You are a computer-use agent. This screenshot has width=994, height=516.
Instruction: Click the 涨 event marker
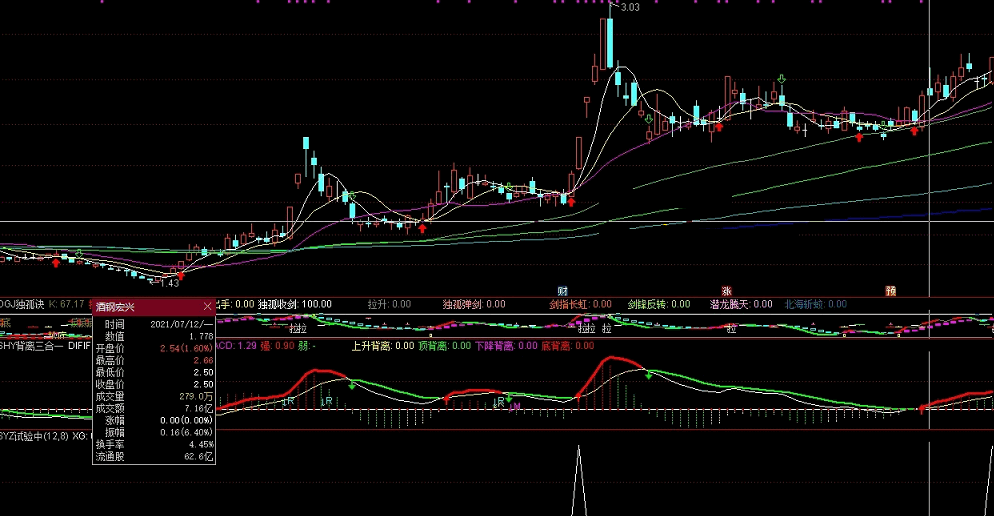[x=726, y=291]
